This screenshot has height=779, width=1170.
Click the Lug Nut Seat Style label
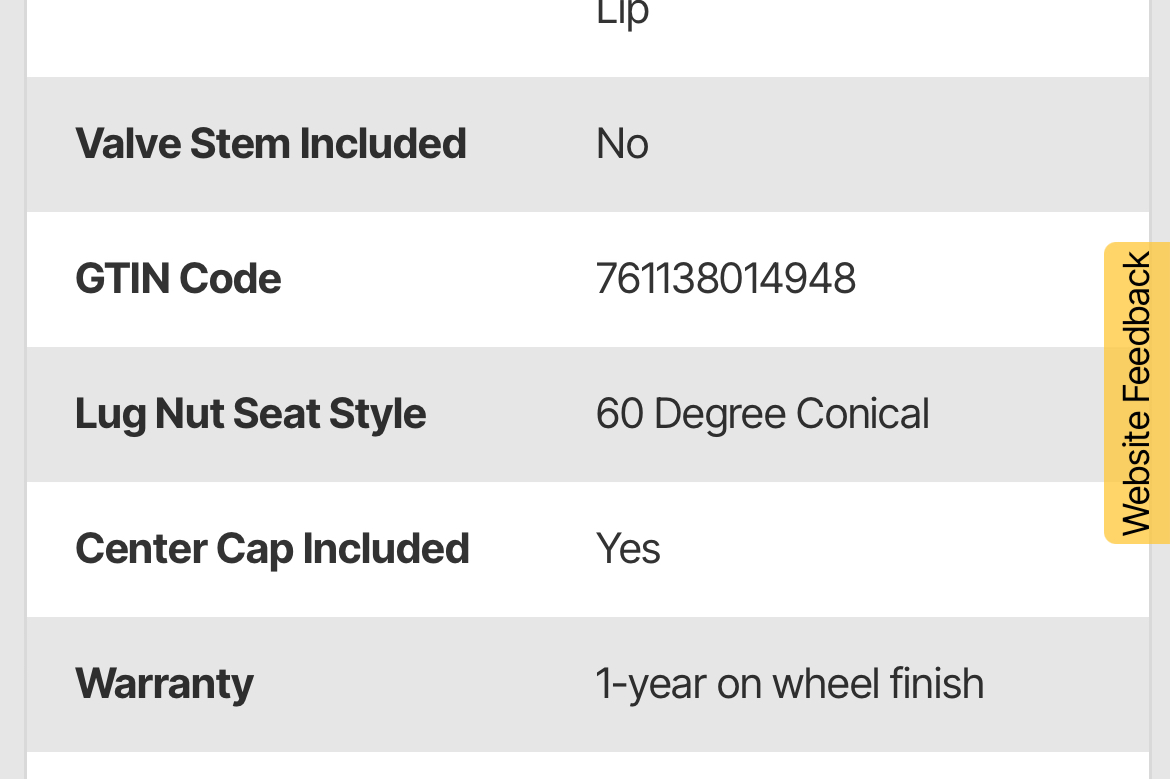[250, 414]
